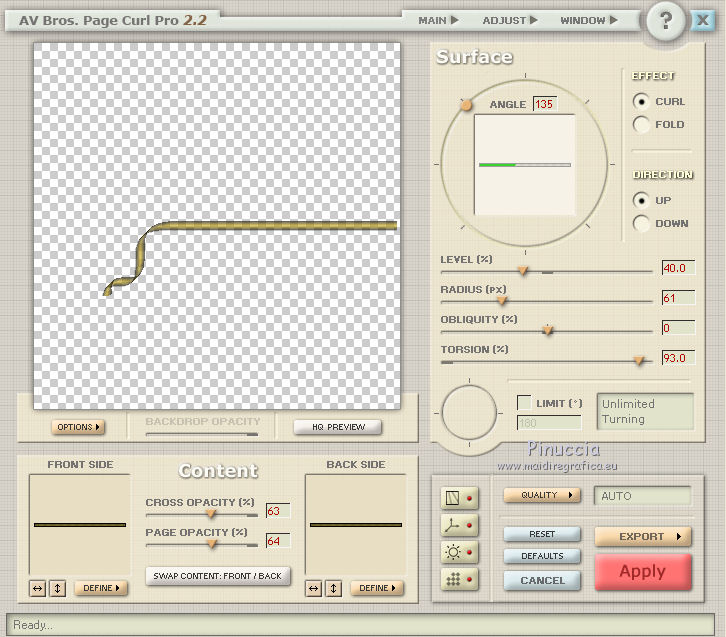Click the RADIUS value field showing 61

(x=678, y=298)
